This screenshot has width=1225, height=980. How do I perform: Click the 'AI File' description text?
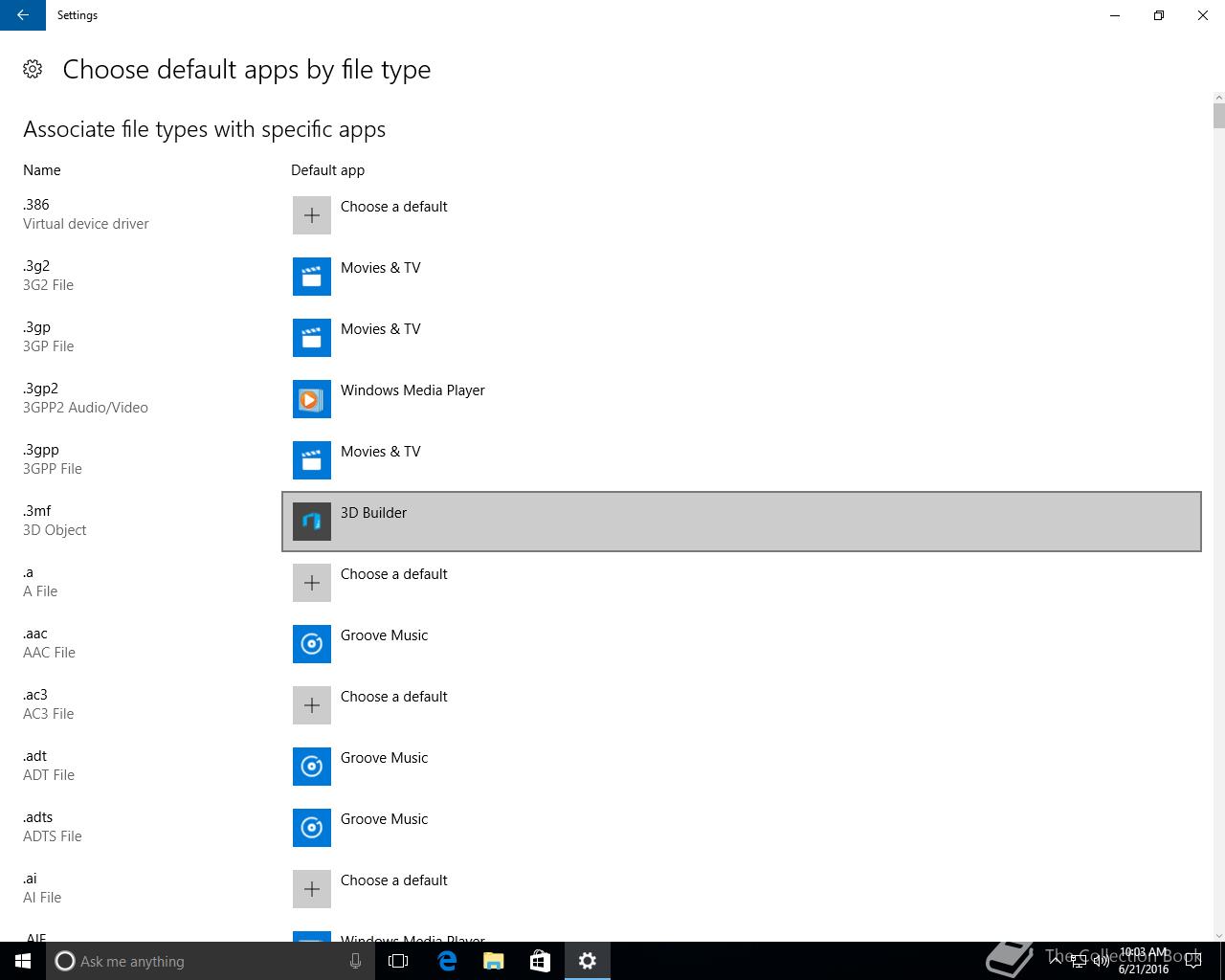coord(42,898)
